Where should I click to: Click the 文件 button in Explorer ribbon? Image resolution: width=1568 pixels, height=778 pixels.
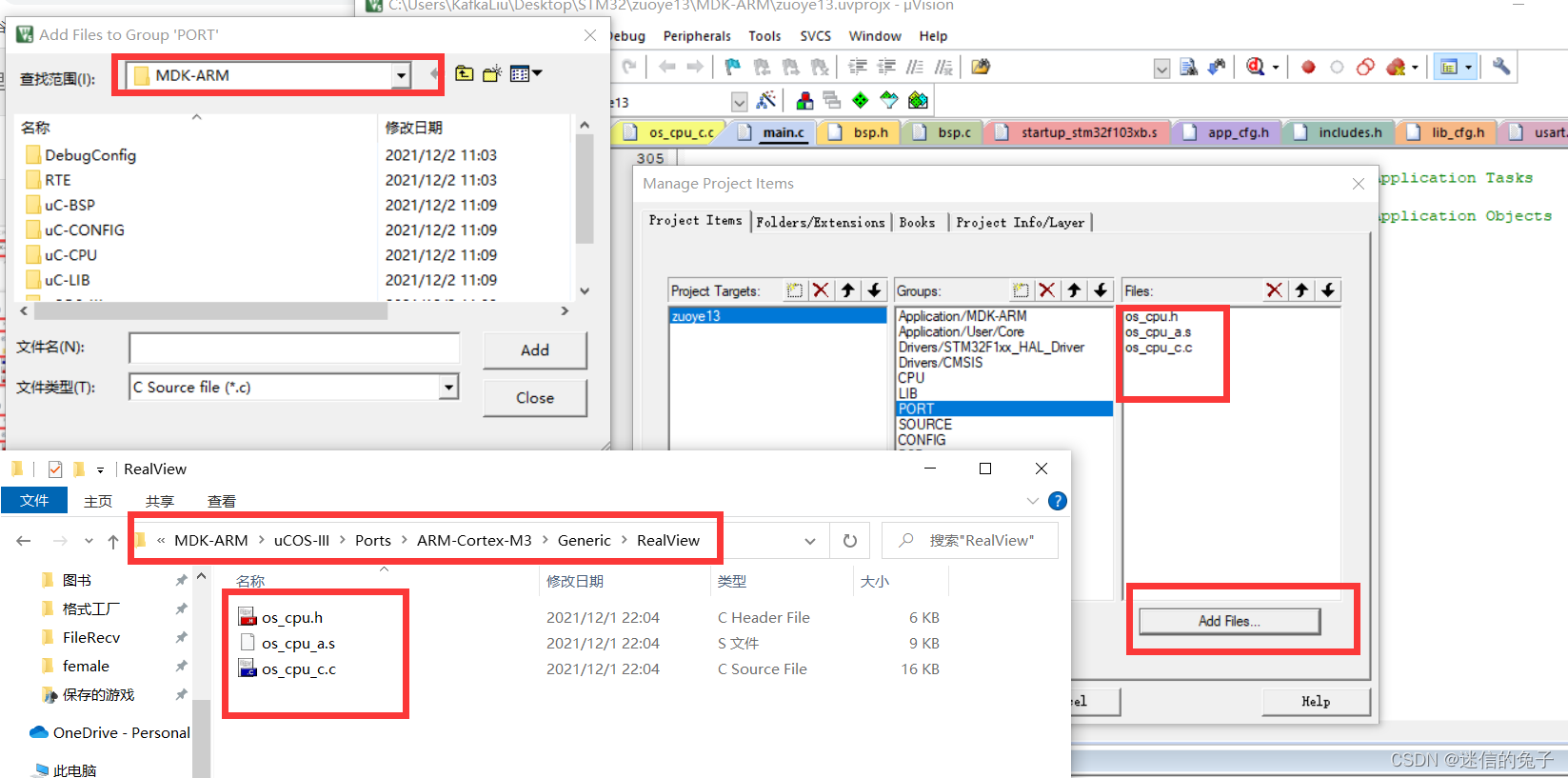pos(34,500)
